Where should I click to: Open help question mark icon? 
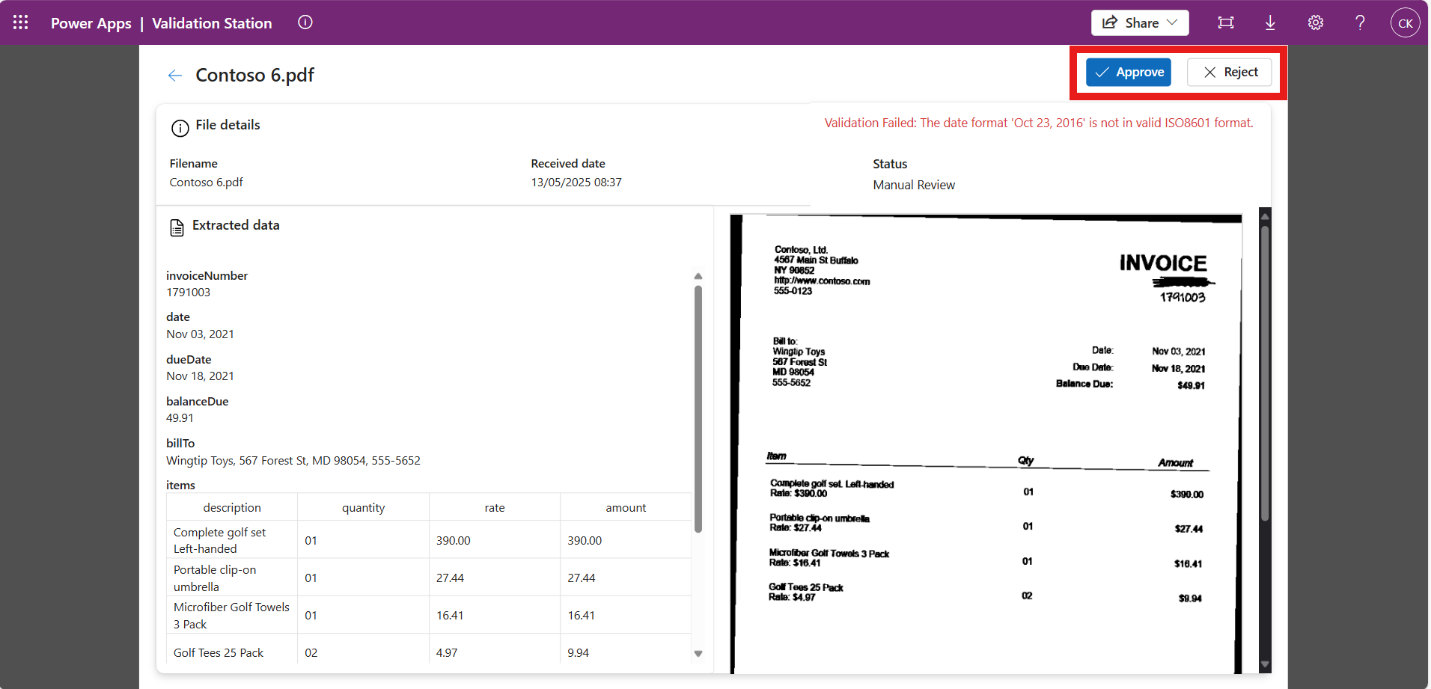coord(1360,22)
